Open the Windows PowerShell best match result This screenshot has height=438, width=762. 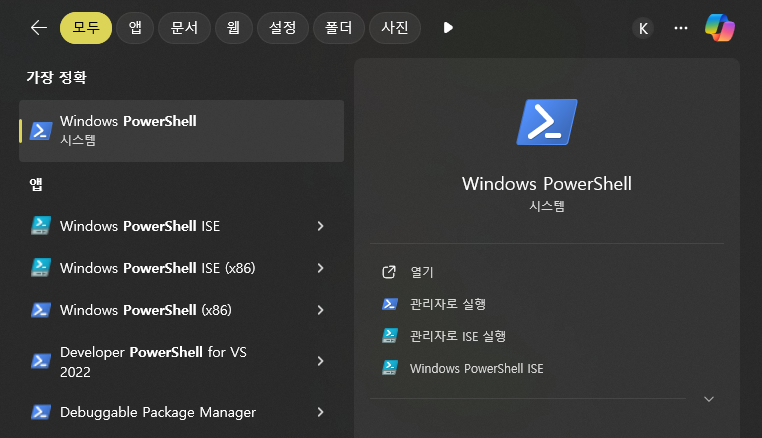(x=181, y=131)
